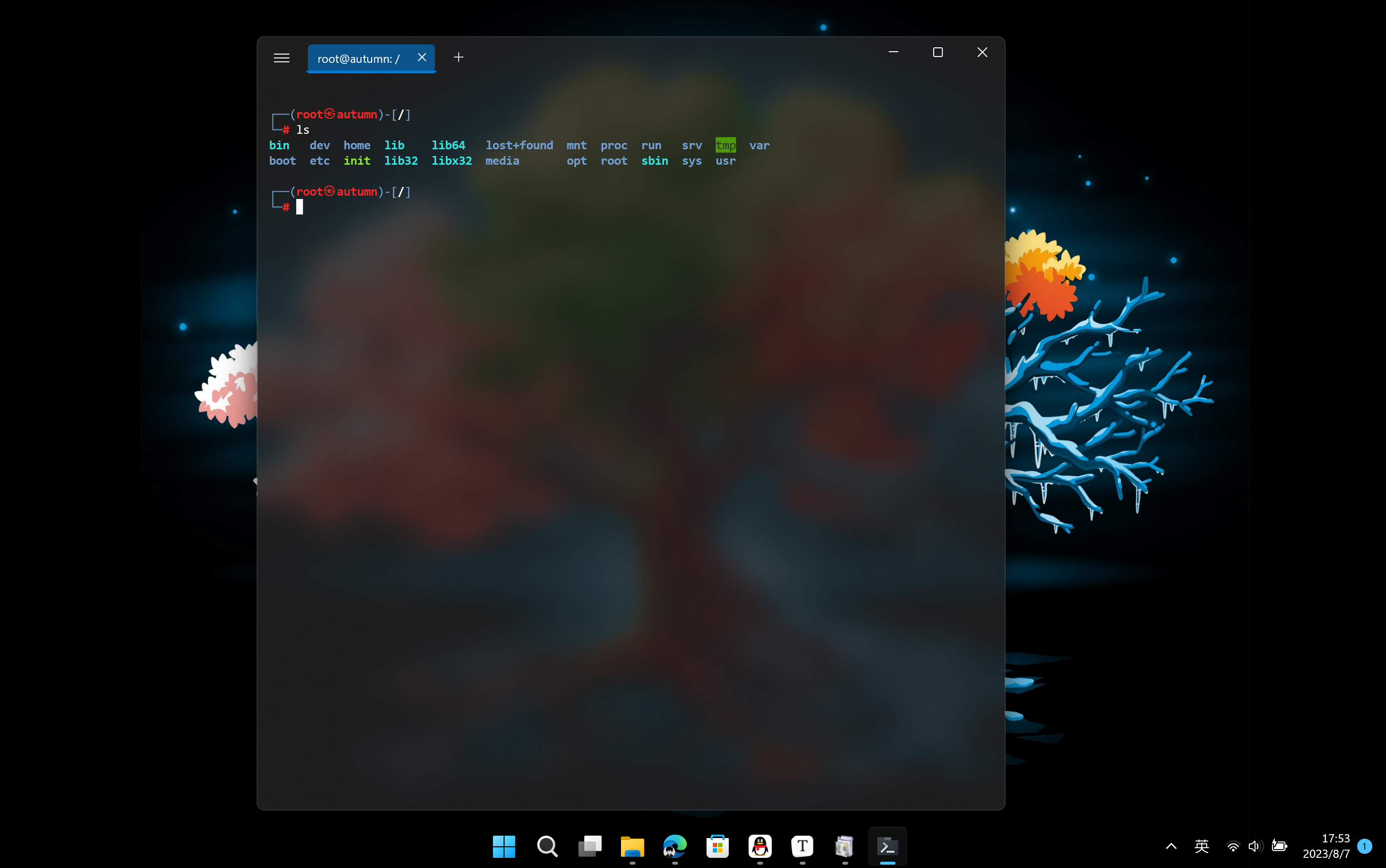Open taskbar Search

click(547, 846)
